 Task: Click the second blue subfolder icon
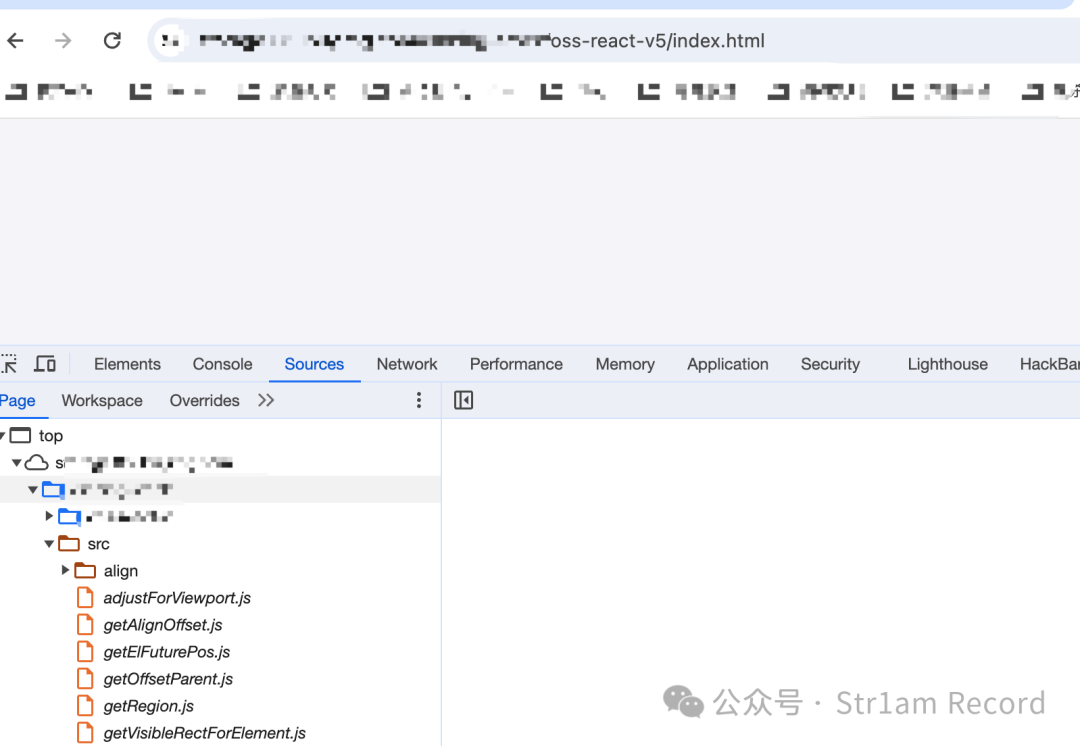(70, 516)
